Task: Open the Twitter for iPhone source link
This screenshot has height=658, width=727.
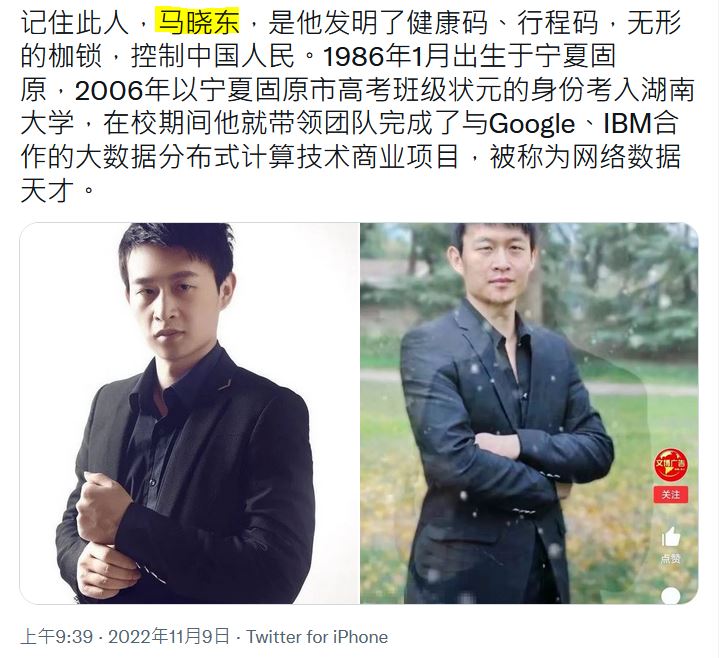Action: point(317,637)
